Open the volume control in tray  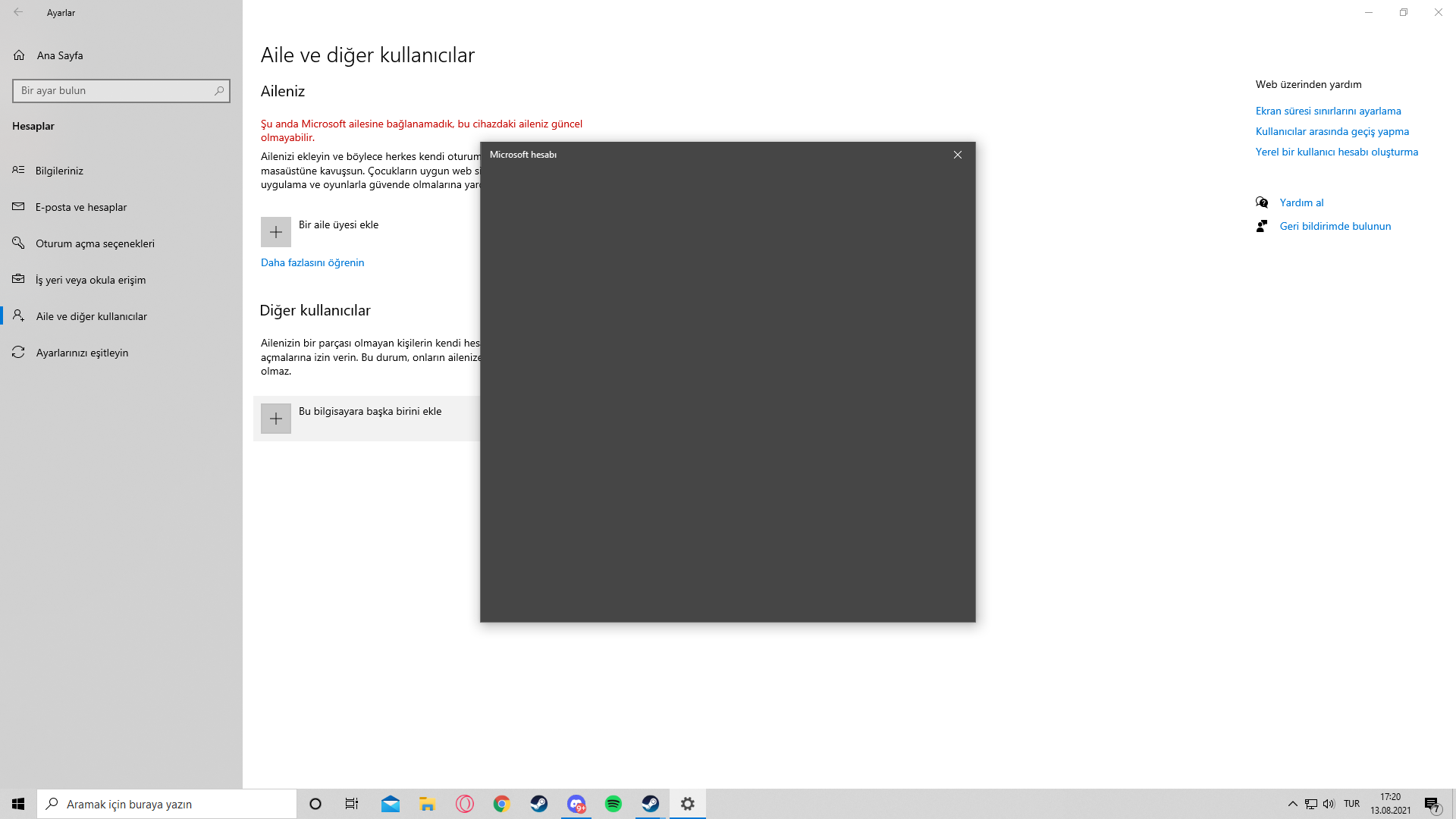(1329, 804)
